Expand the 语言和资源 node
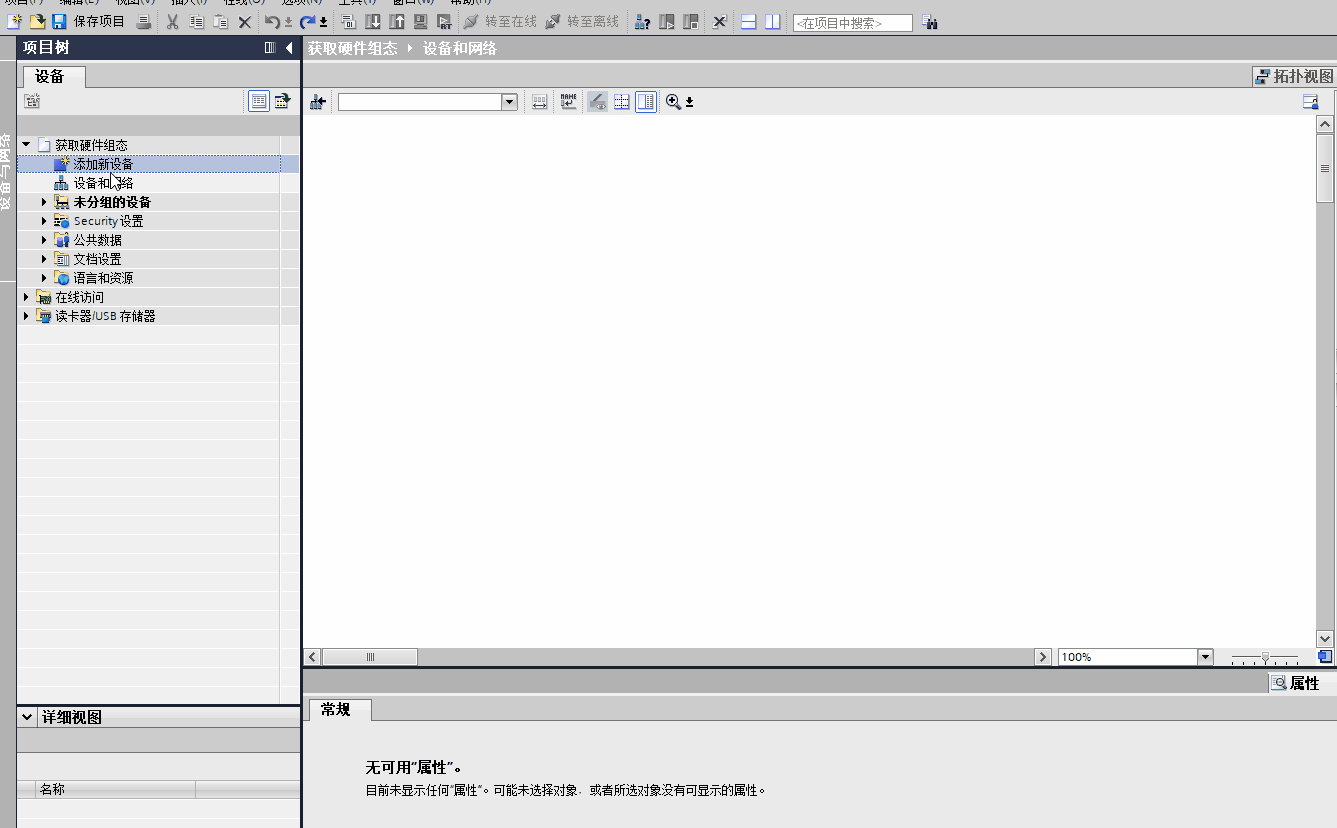The width and height of the screenshot is (1337, 828). (x=44, y=278)
